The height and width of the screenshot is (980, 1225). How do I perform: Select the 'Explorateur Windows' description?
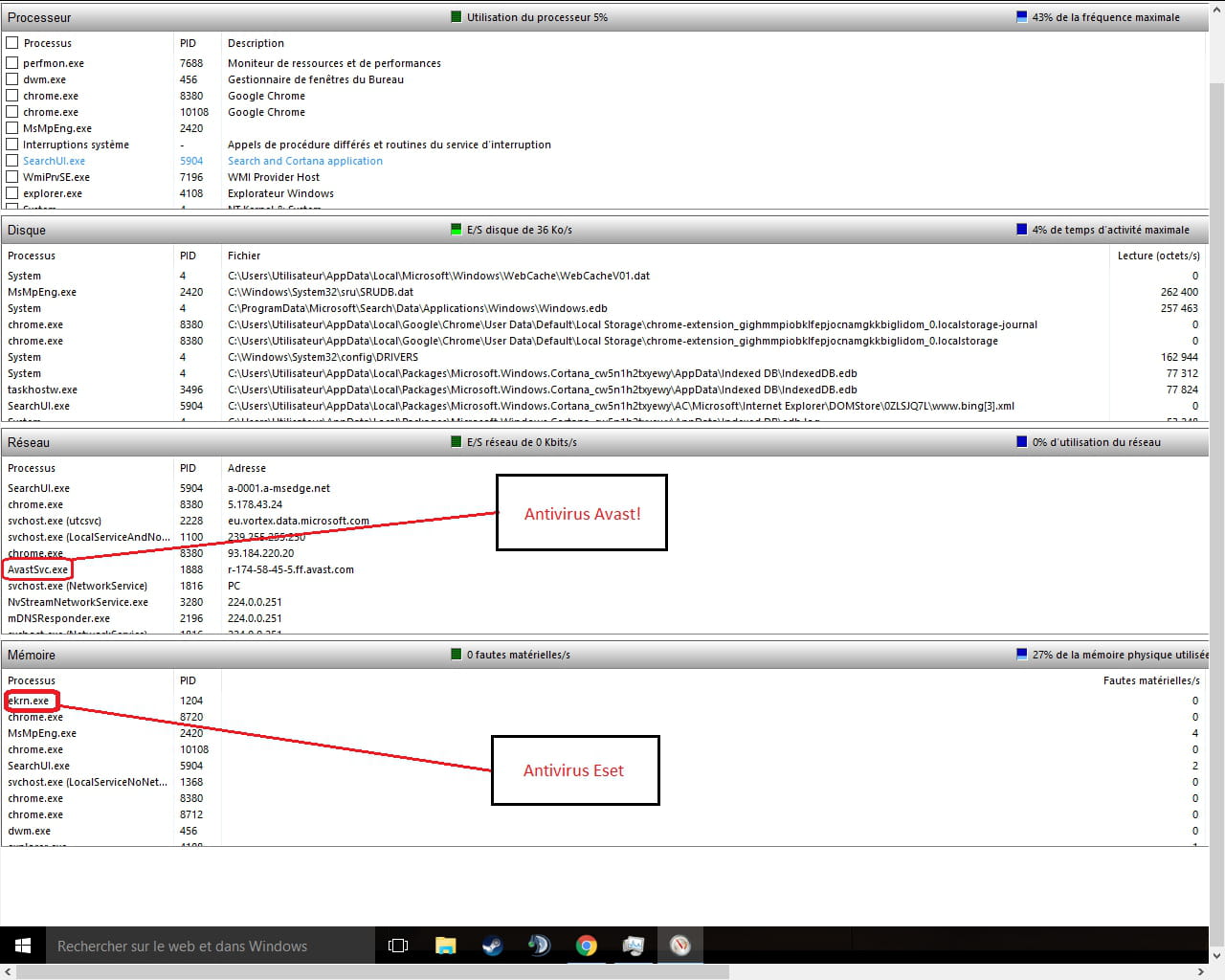[x=280, y=193]
